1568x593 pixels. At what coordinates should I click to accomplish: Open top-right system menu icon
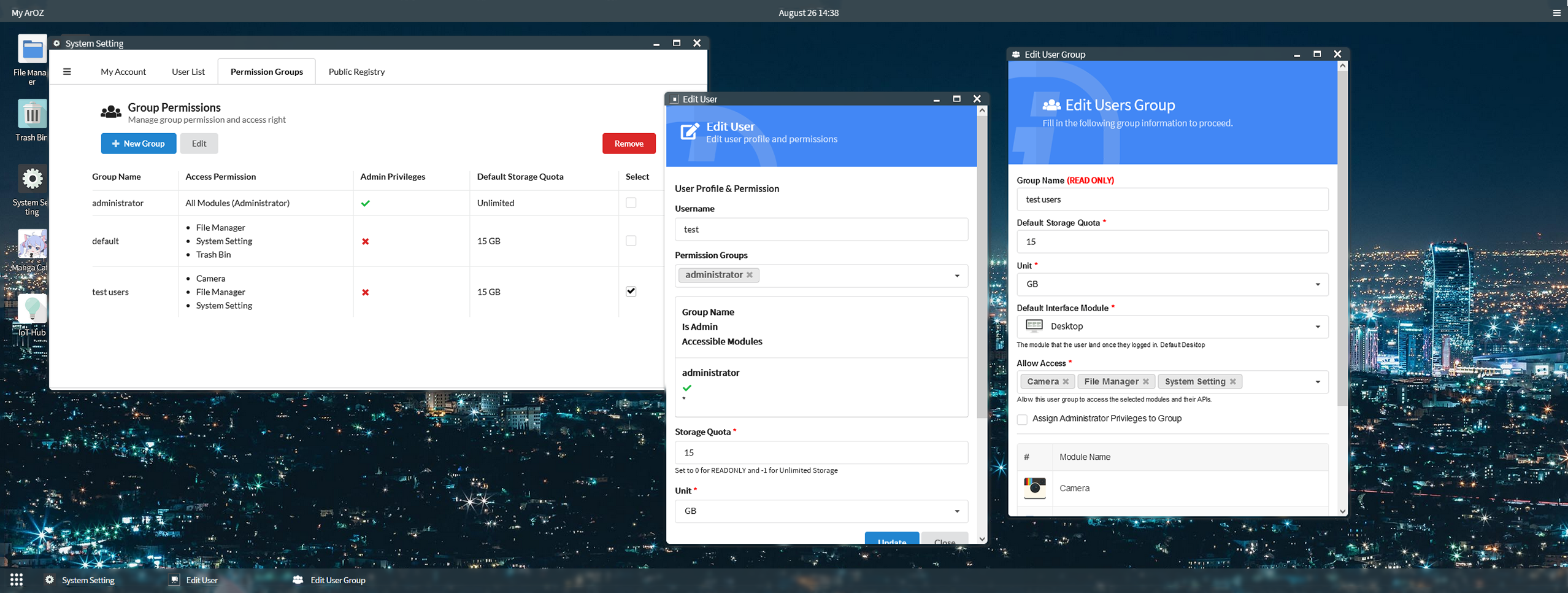click(1556, 13)
